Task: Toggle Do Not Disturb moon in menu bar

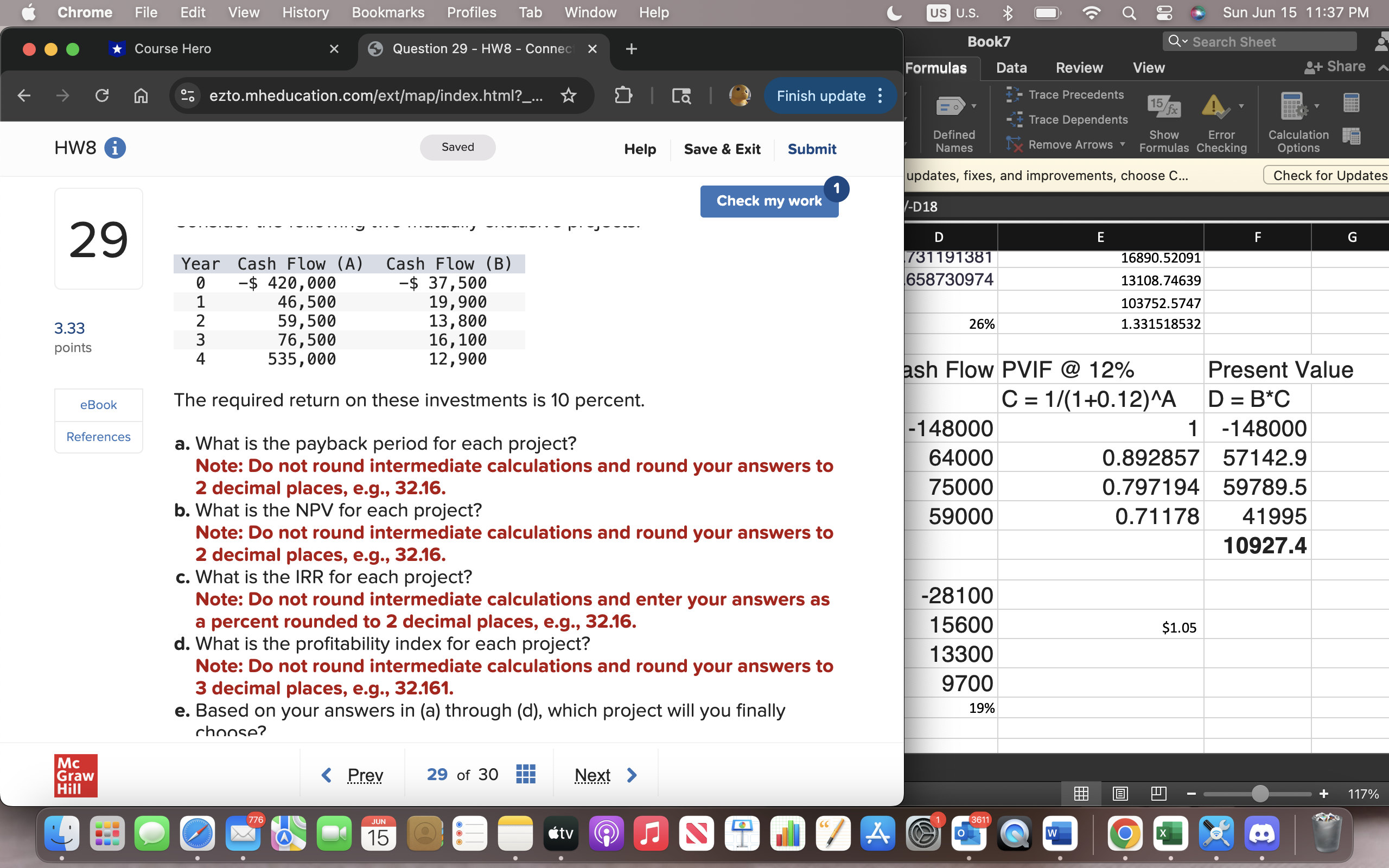Action: [893, 12]
